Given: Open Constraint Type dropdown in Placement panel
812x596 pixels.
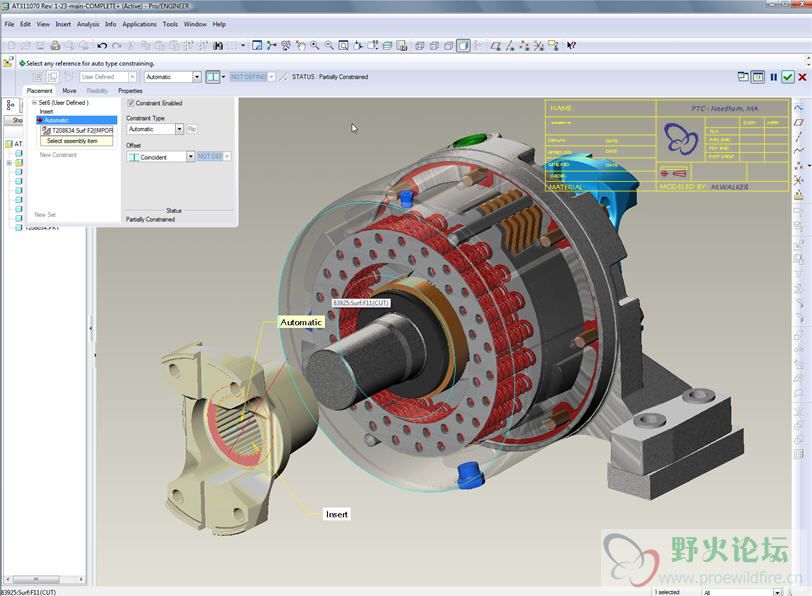Looking at the screenshot, I should pos(179,129).
